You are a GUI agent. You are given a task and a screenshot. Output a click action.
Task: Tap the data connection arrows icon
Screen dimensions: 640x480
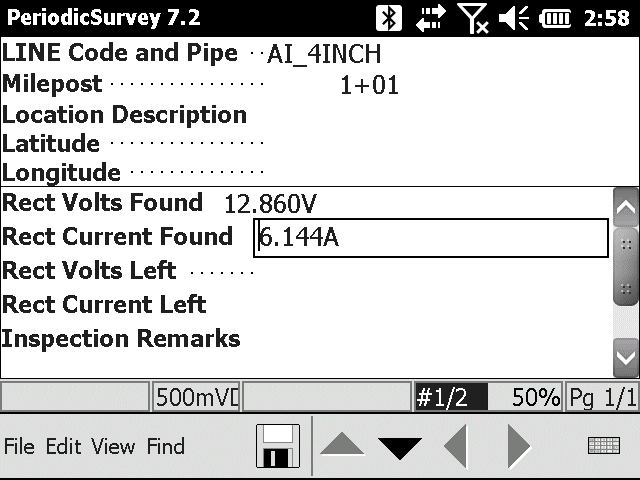click(432, 17)
